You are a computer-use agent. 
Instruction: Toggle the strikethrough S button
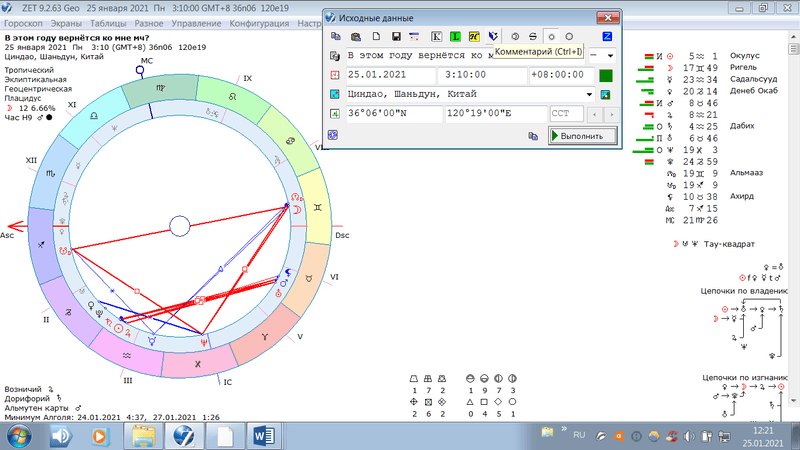(x=532, y=36)
